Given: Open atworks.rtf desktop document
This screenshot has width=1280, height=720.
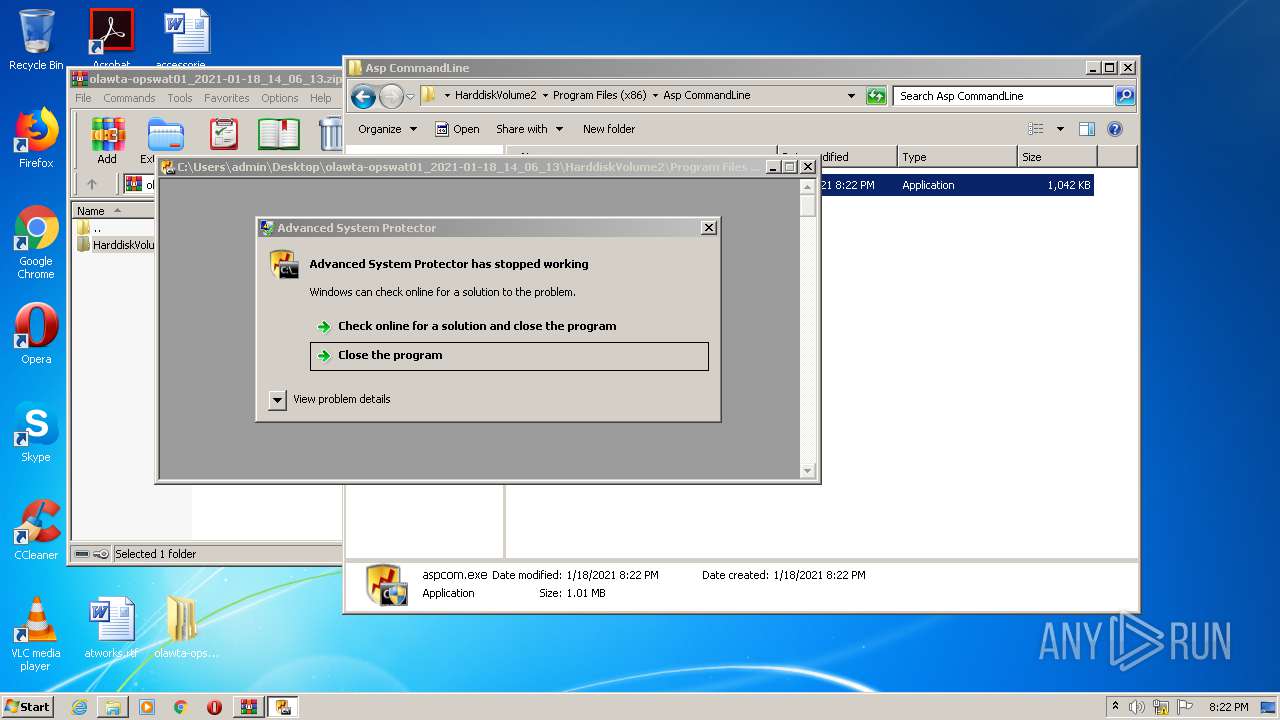Looking at the screenshot, I should 111,628.
